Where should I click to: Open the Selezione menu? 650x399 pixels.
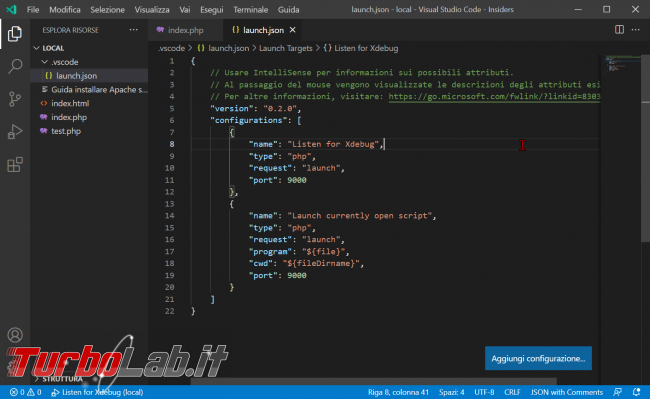(107, 10)
